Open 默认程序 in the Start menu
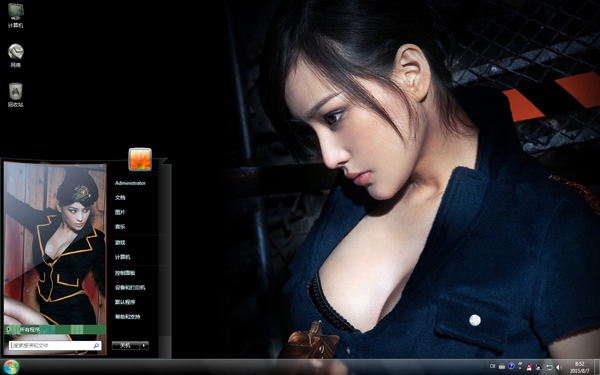The height and width of the screenshot is (375, 600). [125, 302]
